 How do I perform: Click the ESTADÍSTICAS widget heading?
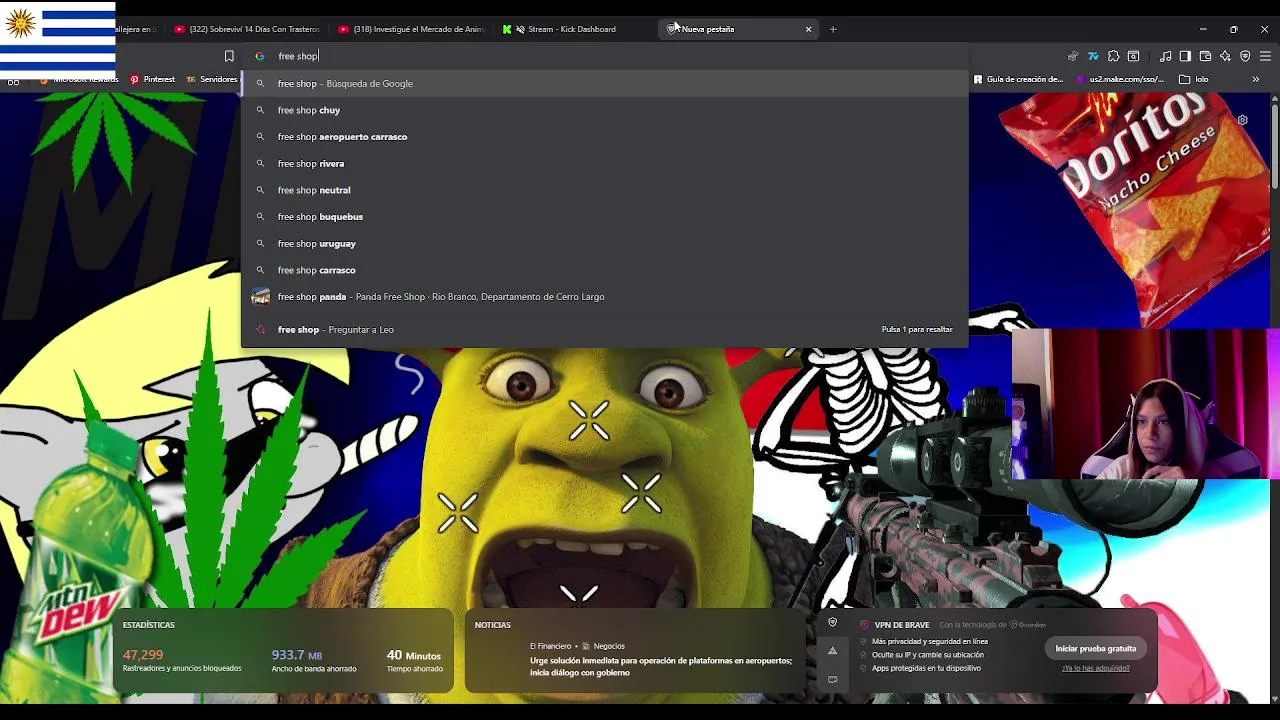pyautogui.click(x=148, y=625)
